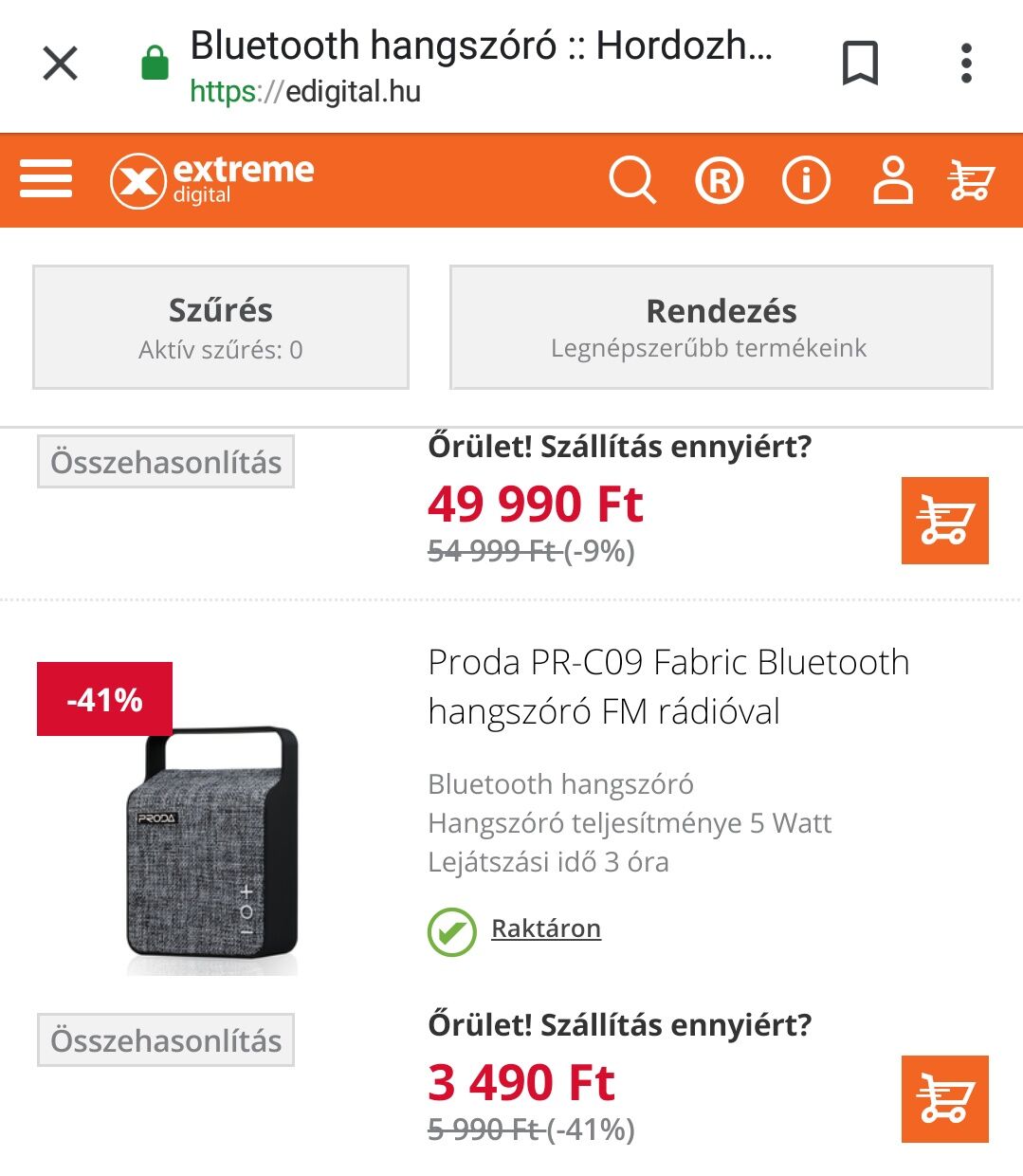Screen dimensions: 1023x1176
Task: Click the Raktáron stock availability link
Action: [546, 928]
